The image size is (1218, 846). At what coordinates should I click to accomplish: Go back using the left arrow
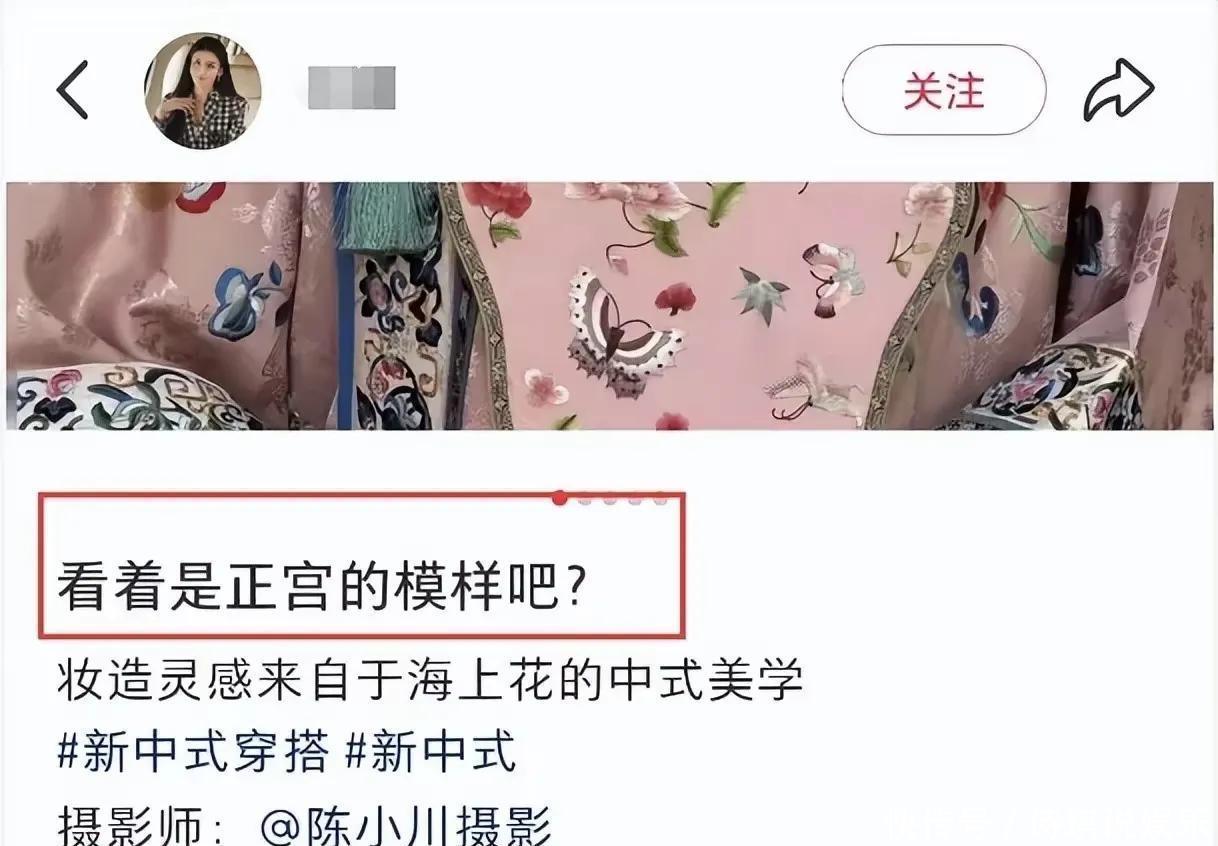pos(72,90)
